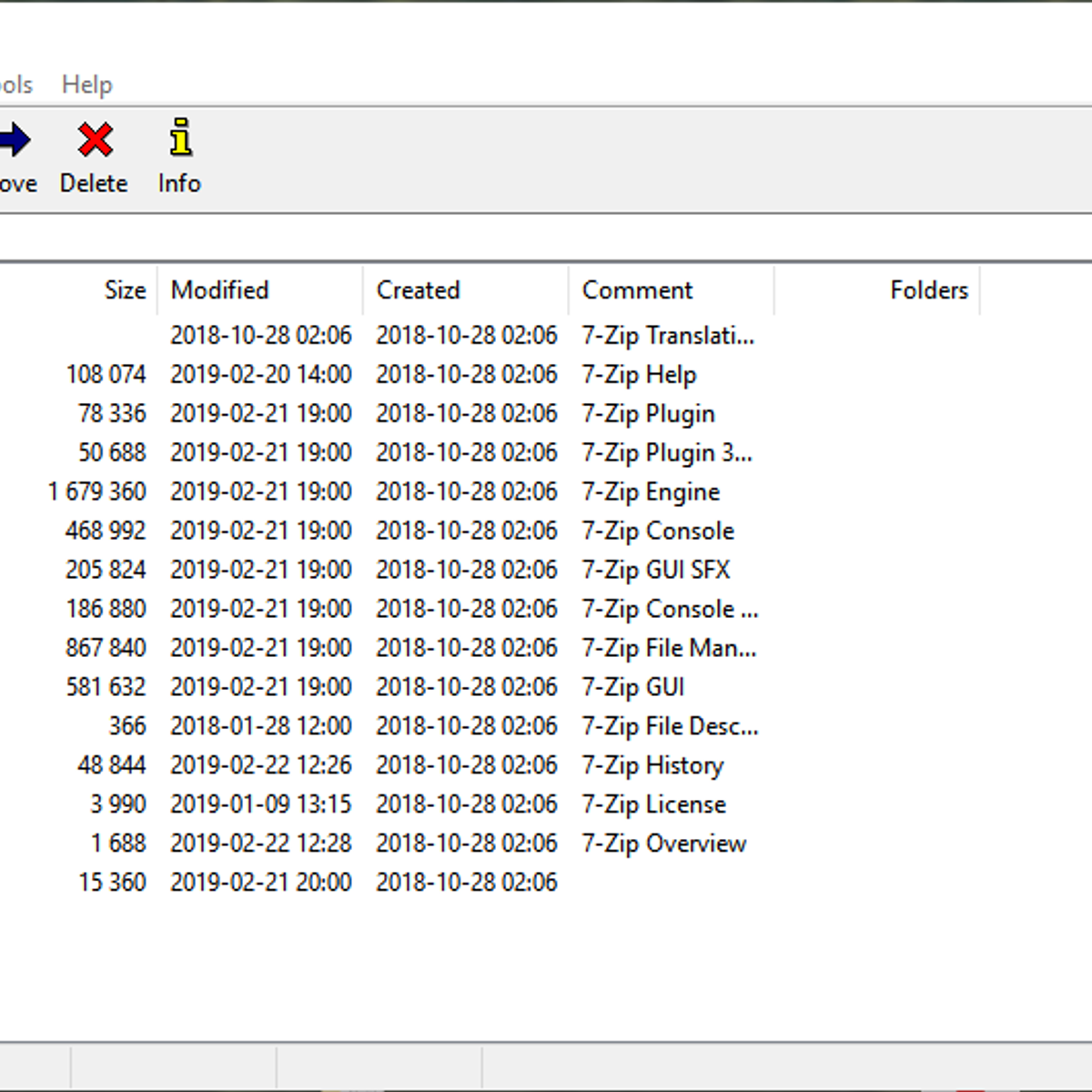
Task: Click the Folders column header
Action: click(928, 290)
